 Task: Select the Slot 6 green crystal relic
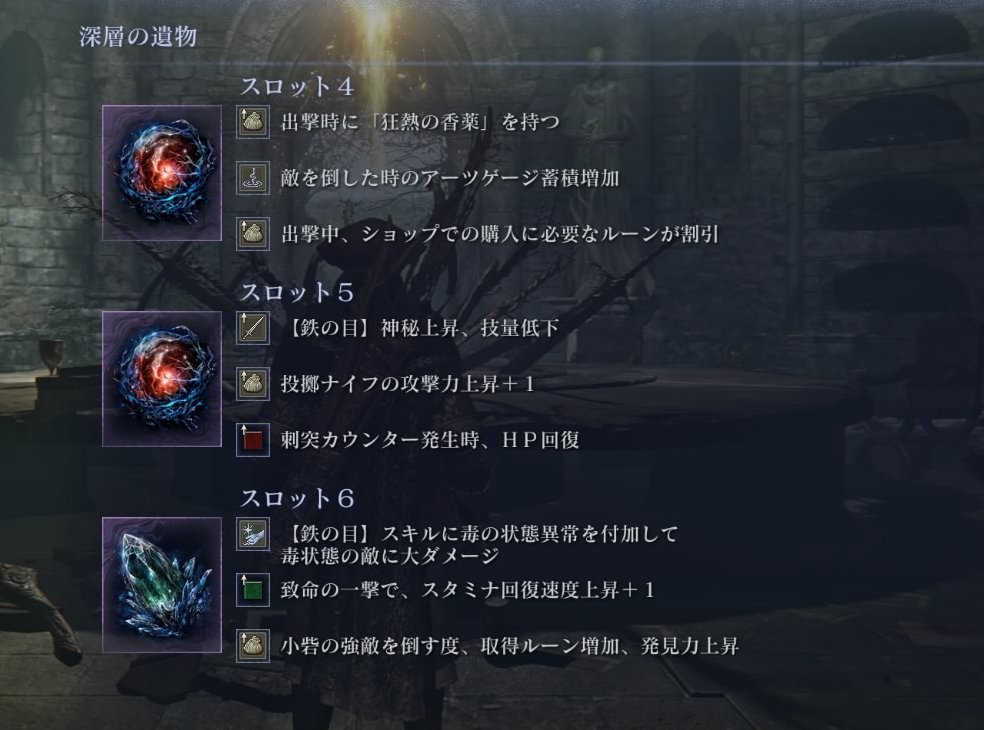[x=162, y=585]
